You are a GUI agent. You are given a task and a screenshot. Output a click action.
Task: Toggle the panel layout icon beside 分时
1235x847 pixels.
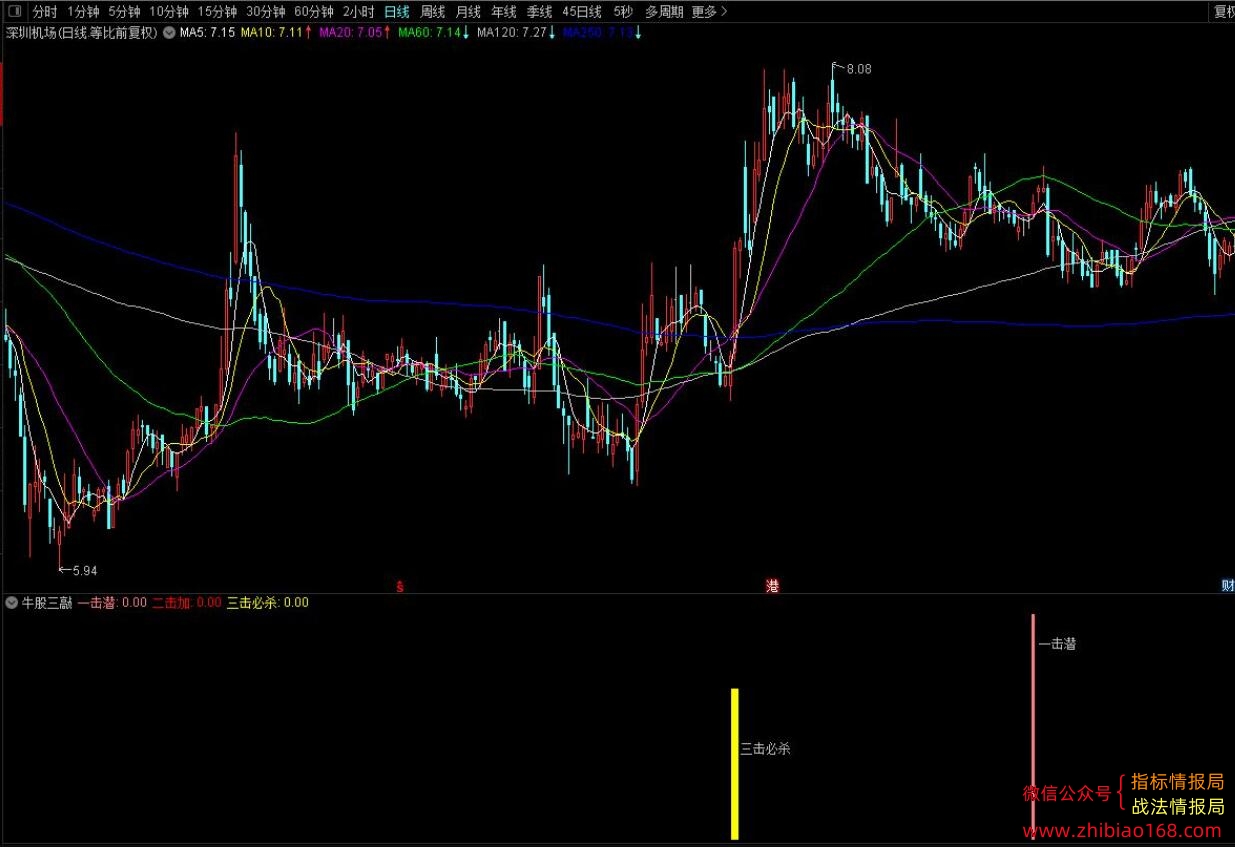14,12
